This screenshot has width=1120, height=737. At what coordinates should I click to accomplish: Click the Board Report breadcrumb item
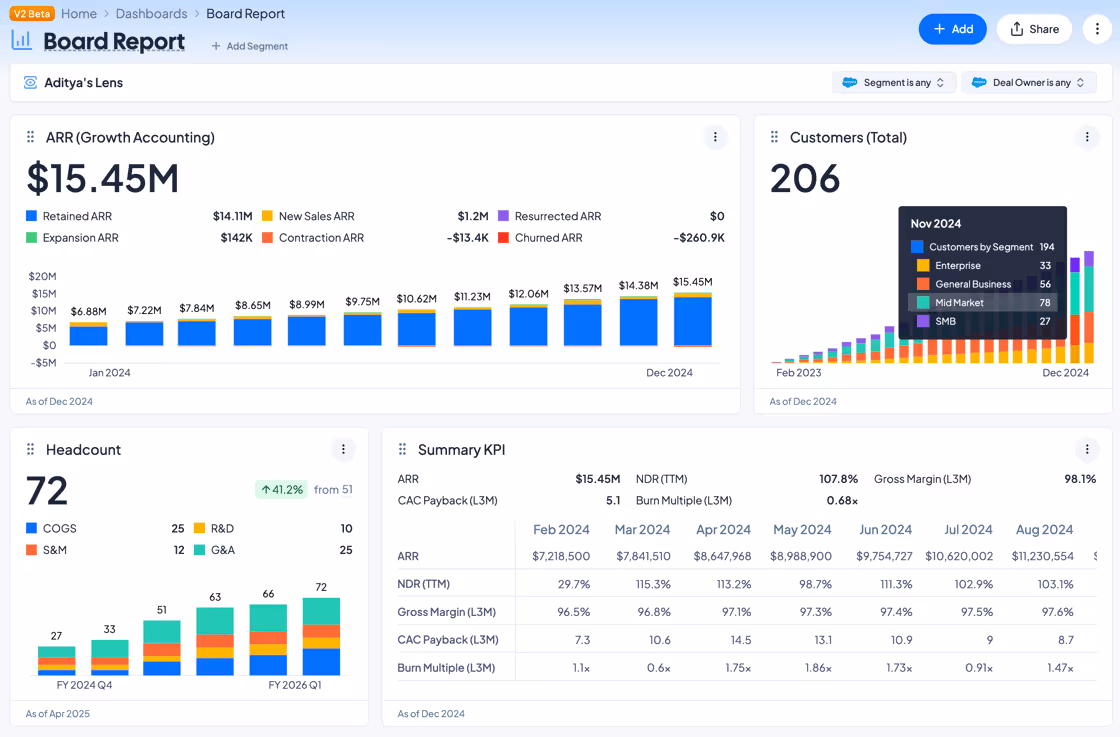pos(246,14)
